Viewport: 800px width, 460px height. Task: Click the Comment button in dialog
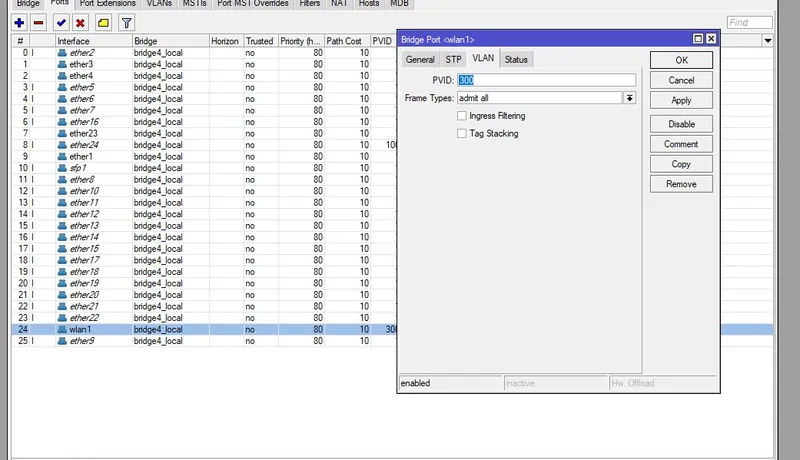681,144
